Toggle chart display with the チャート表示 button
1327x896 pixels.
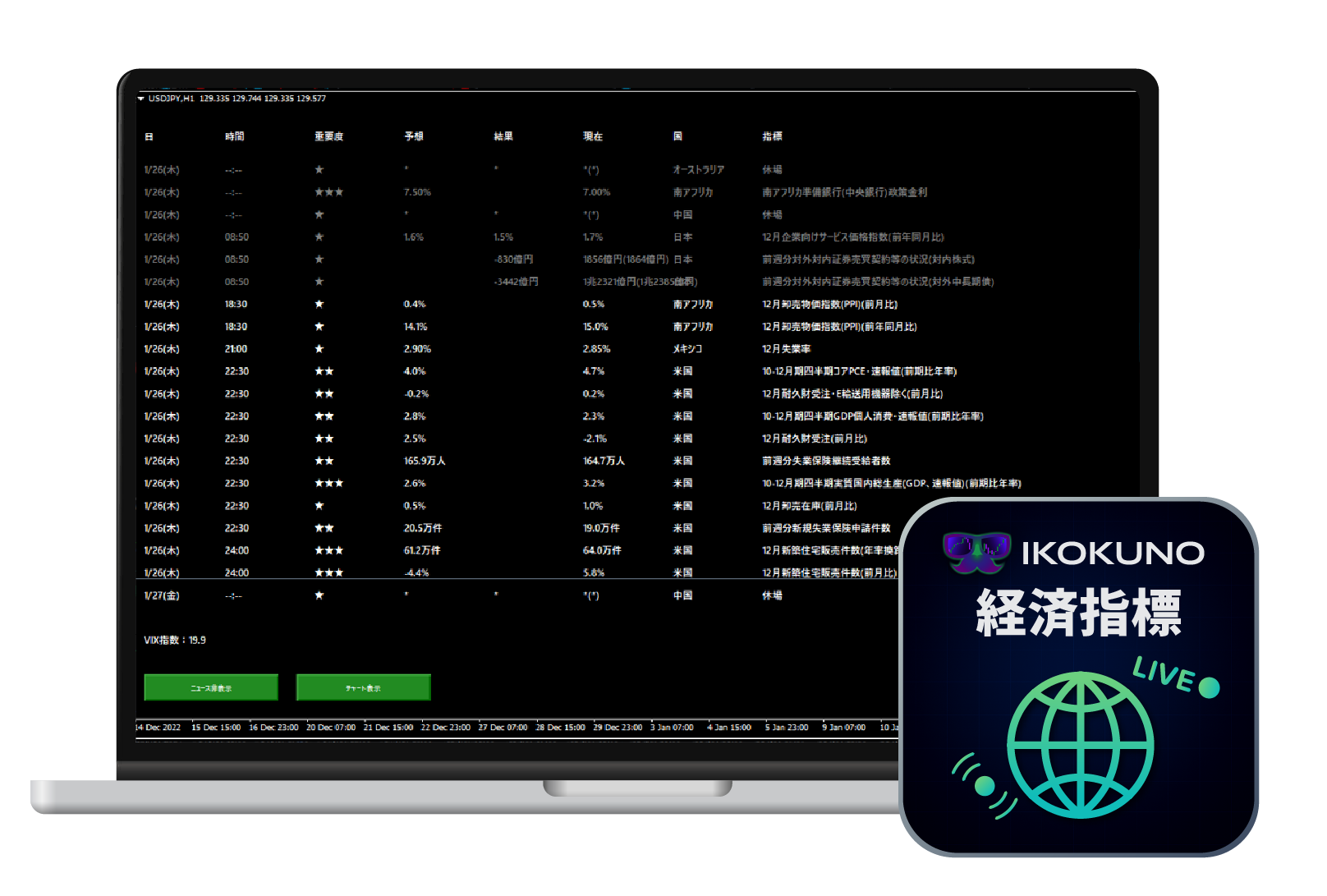click(363, 687)
